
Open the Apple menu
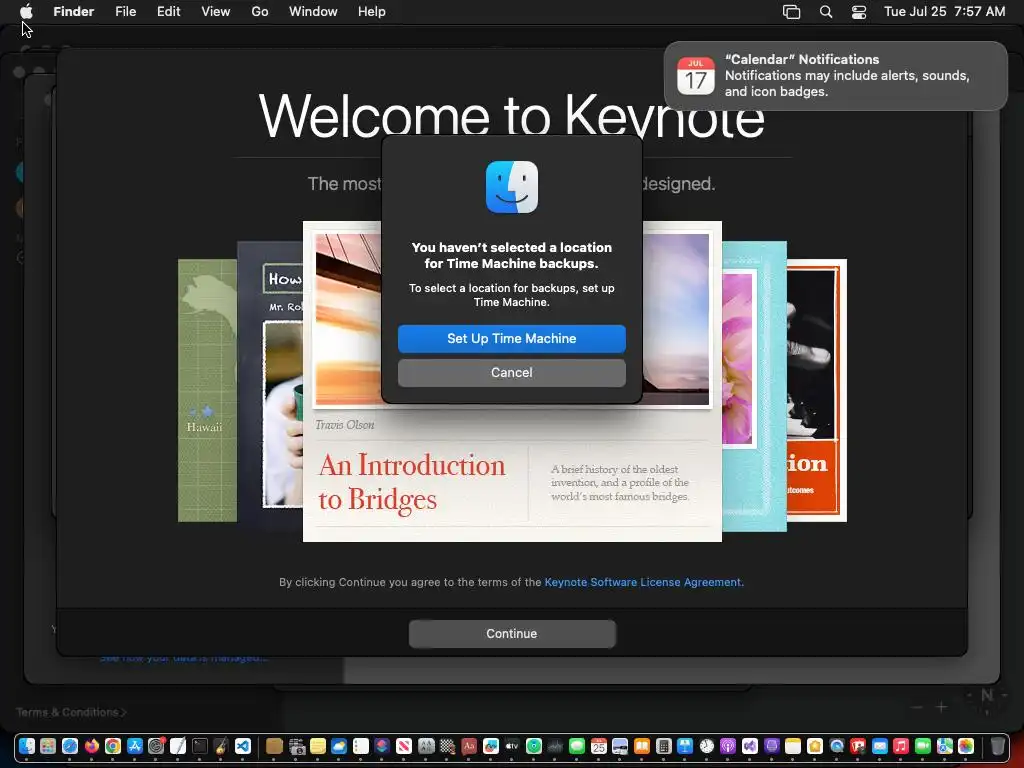tap(26, 11)
